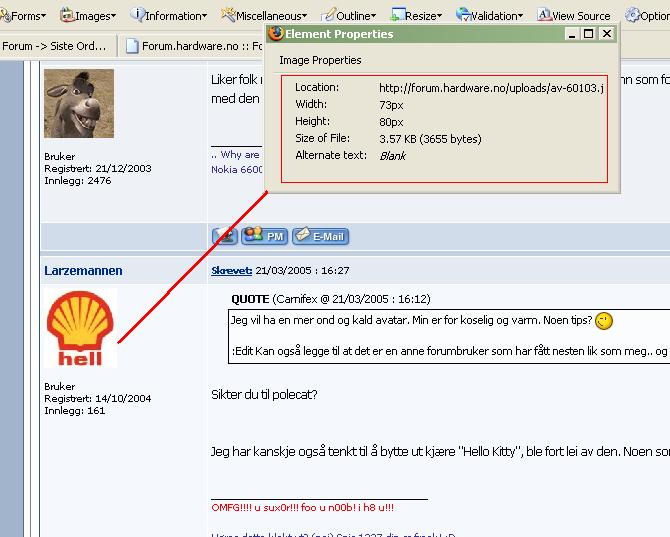This screenshot has height=537, width=670.
Task: Click the Firefox icon in Element Properties title
Action: point(276,33)
